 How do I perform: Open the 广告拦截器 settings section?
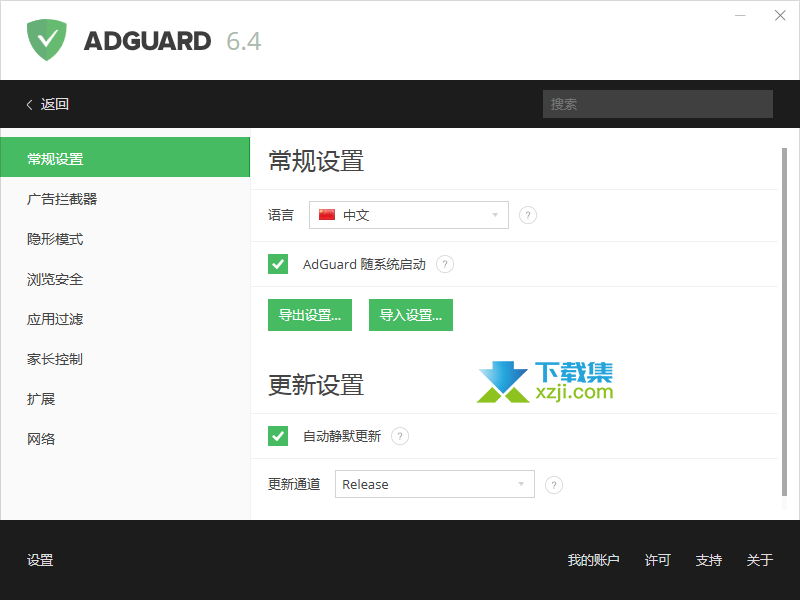point(62,199)
